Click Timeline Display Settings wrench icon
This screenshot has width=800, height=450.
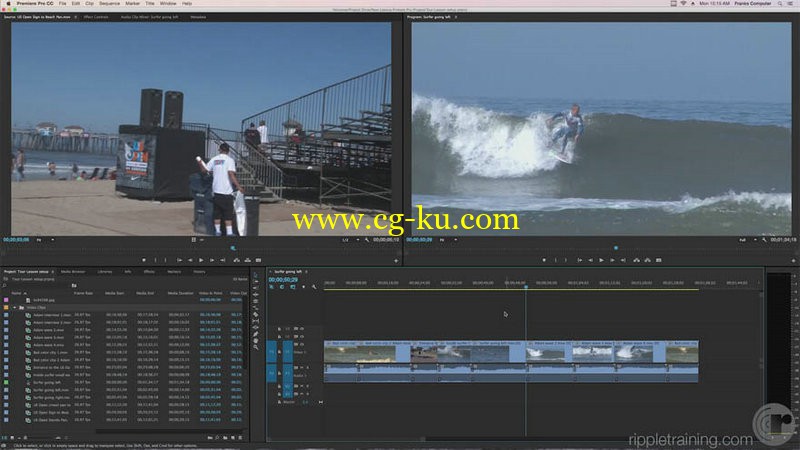pyautogui.click(x=314, y=287)
